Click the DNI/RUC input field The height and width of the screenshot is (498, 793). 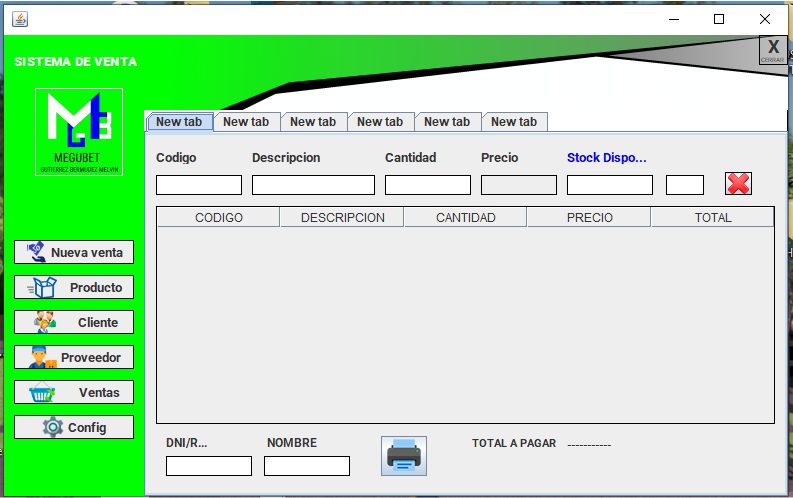(208, 466)
